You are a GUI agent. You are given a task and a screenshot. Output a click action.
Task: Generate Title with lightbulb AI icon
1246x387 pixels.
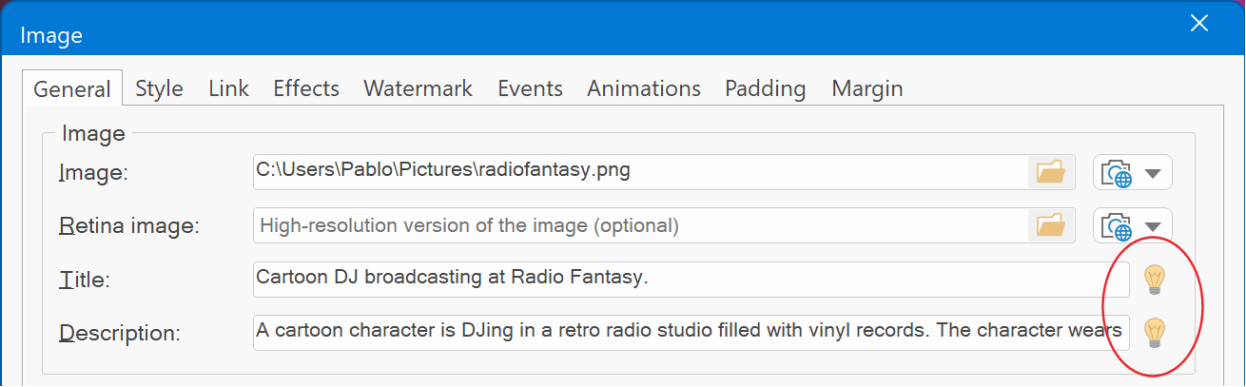point(1155,279)
